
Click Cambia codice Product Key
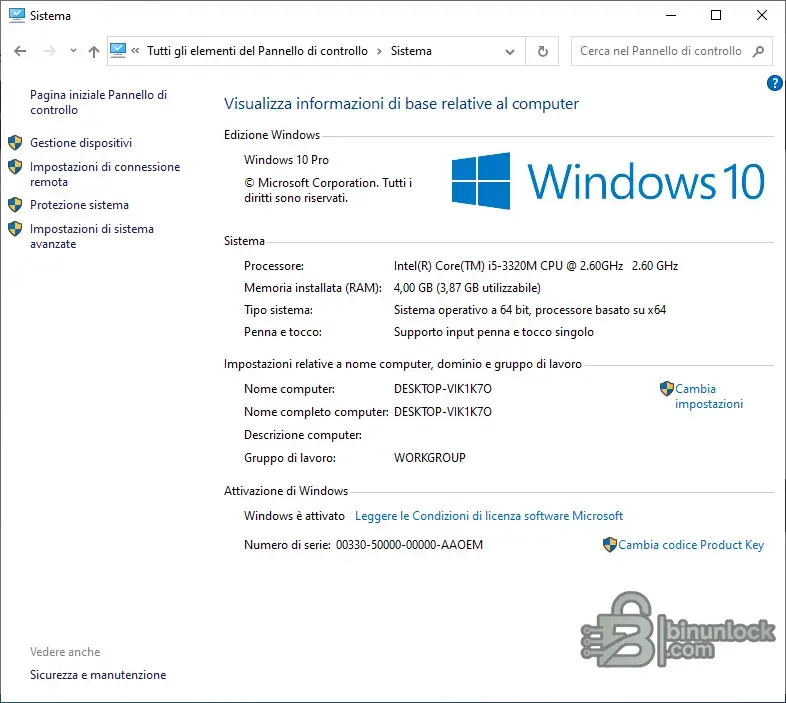coord(691,545)
